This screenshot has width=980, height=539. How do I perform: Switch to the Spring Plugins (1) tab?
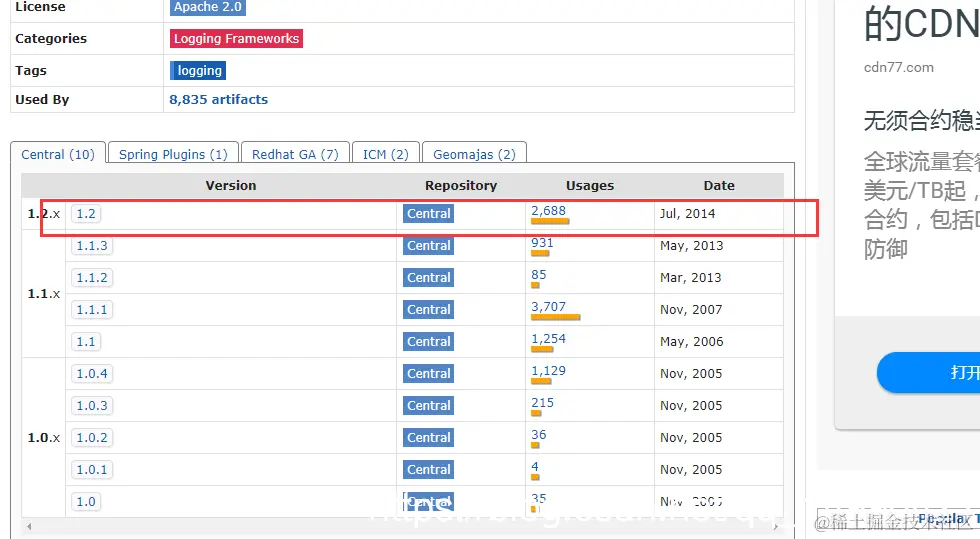(x=173, y=154)
